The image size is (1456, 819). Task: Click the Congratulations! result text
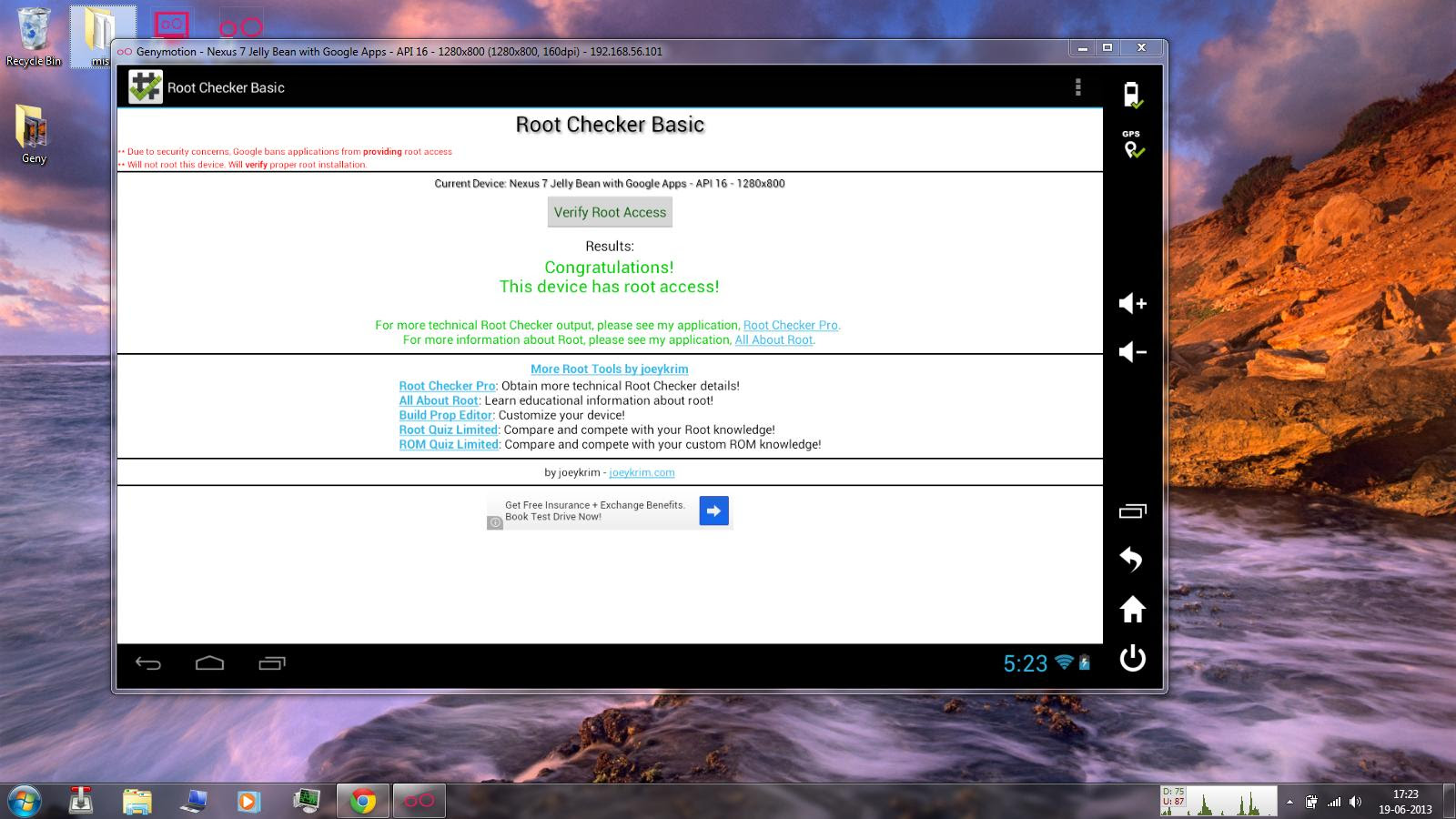pyautogui.click(x=610, y=268)
